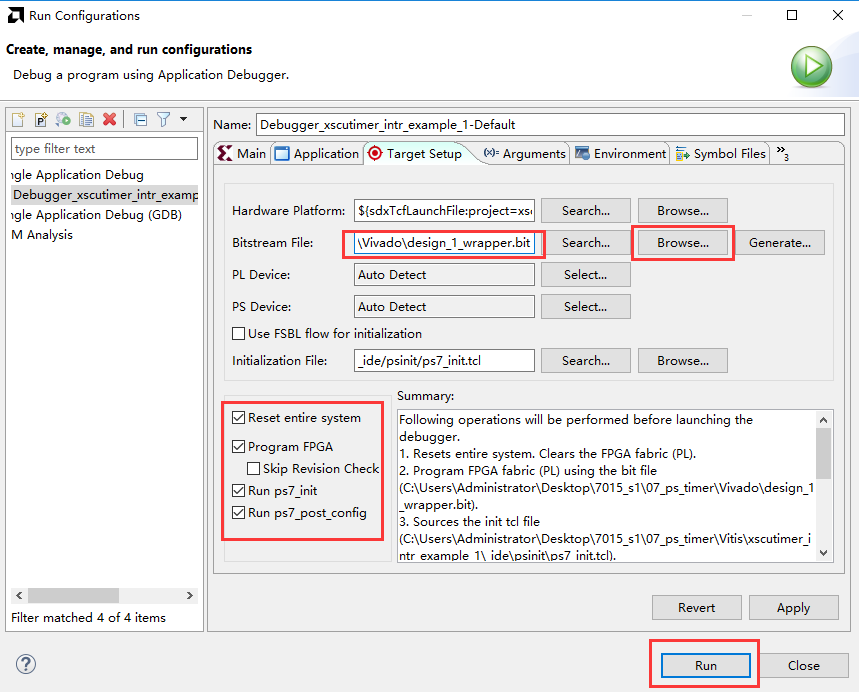Select the Target Setup tab

416,153
